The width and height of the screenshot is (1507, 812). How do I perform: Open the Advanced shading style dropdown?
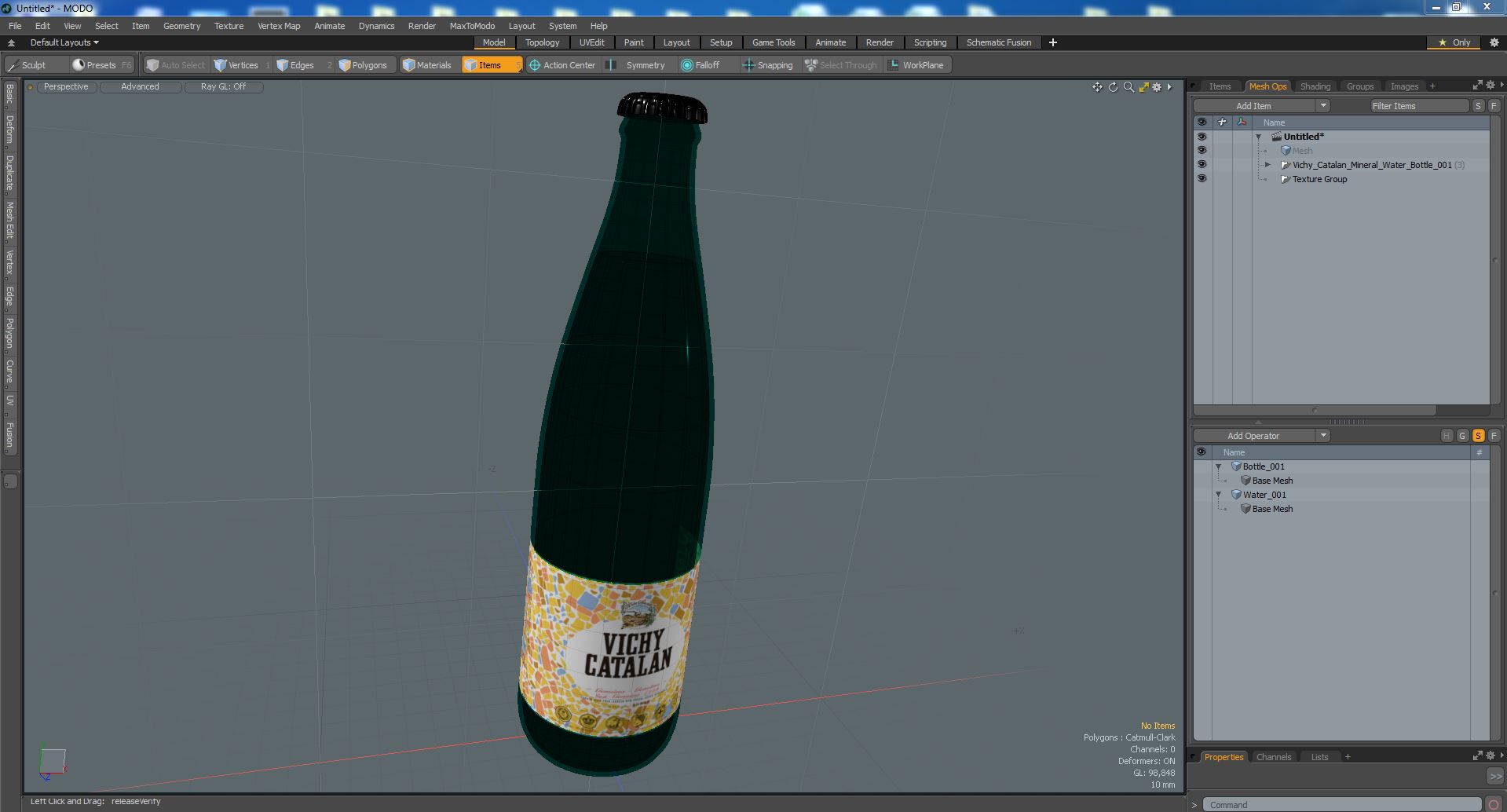tap(140, 87)
